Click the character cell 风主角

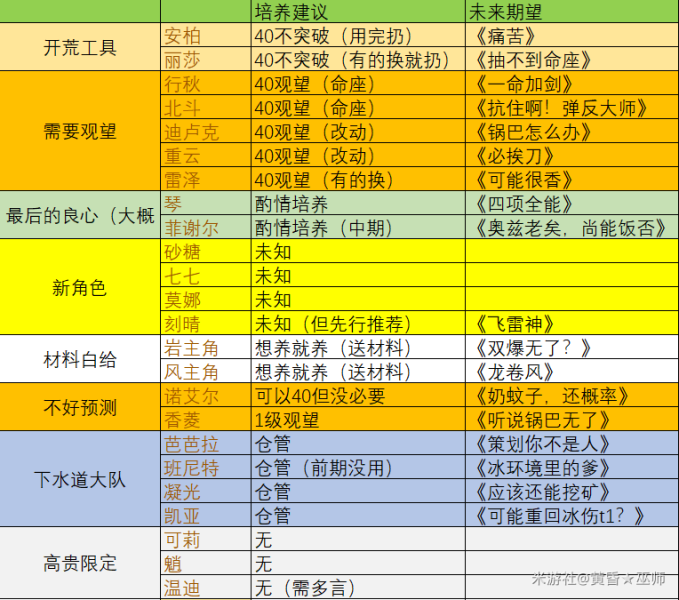(x=206, y=371)
